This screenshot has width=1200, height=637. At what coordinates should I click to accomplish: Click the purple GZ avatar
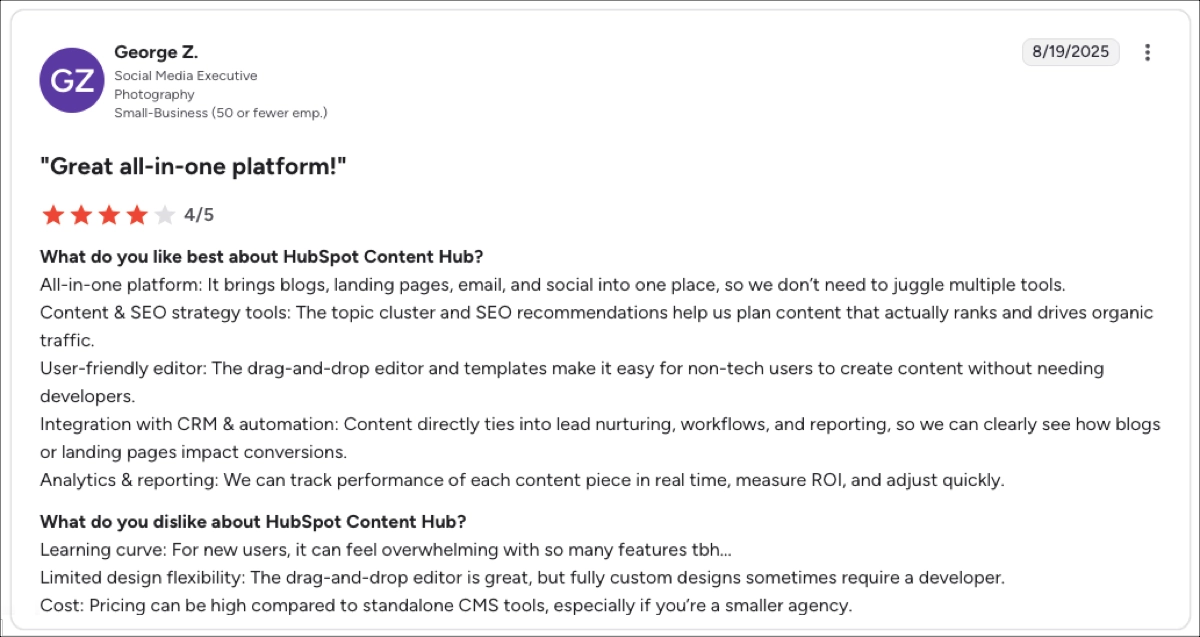[72, 80]
